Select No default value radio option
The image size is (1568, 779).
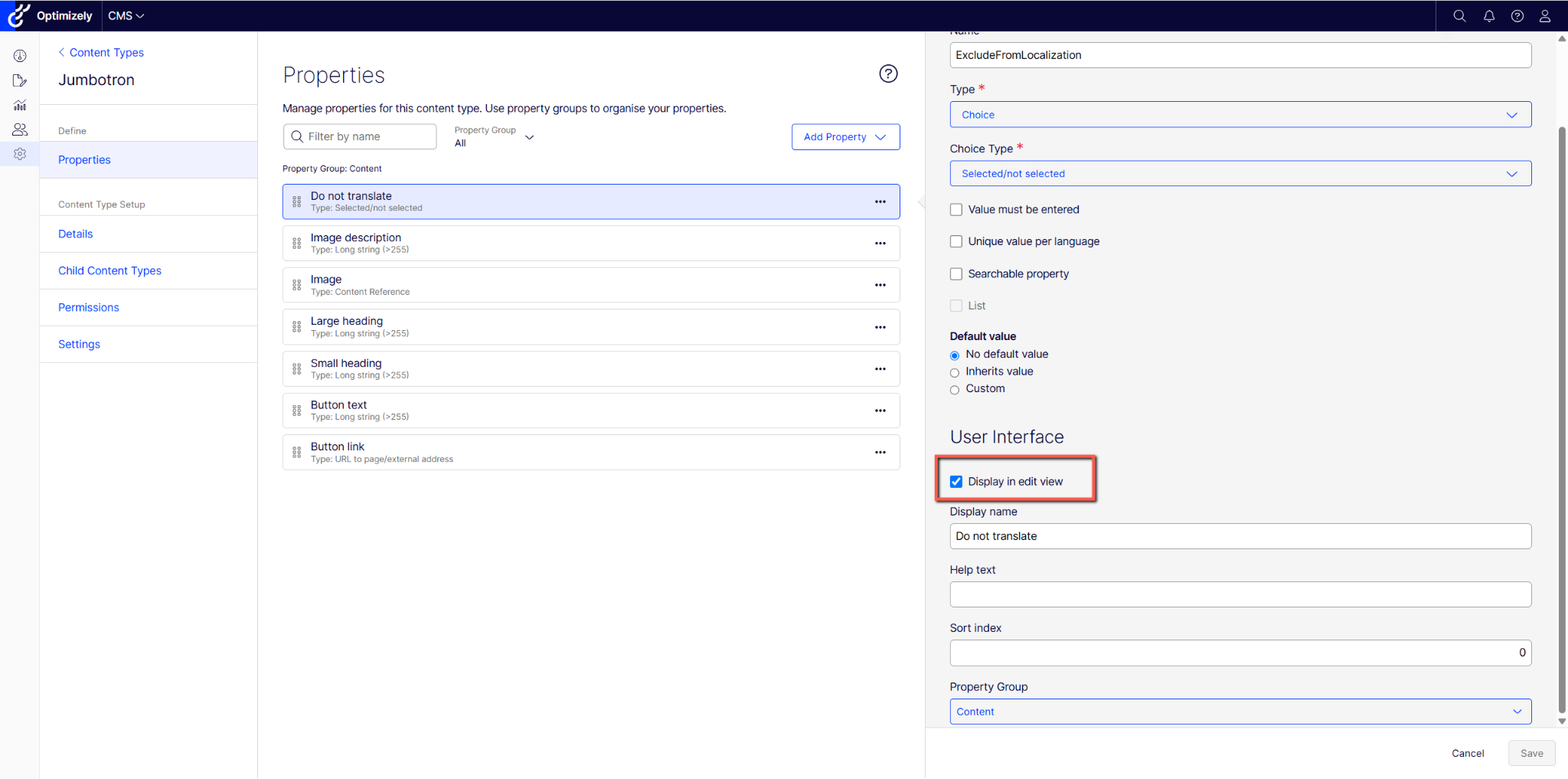tap(955, 355)
